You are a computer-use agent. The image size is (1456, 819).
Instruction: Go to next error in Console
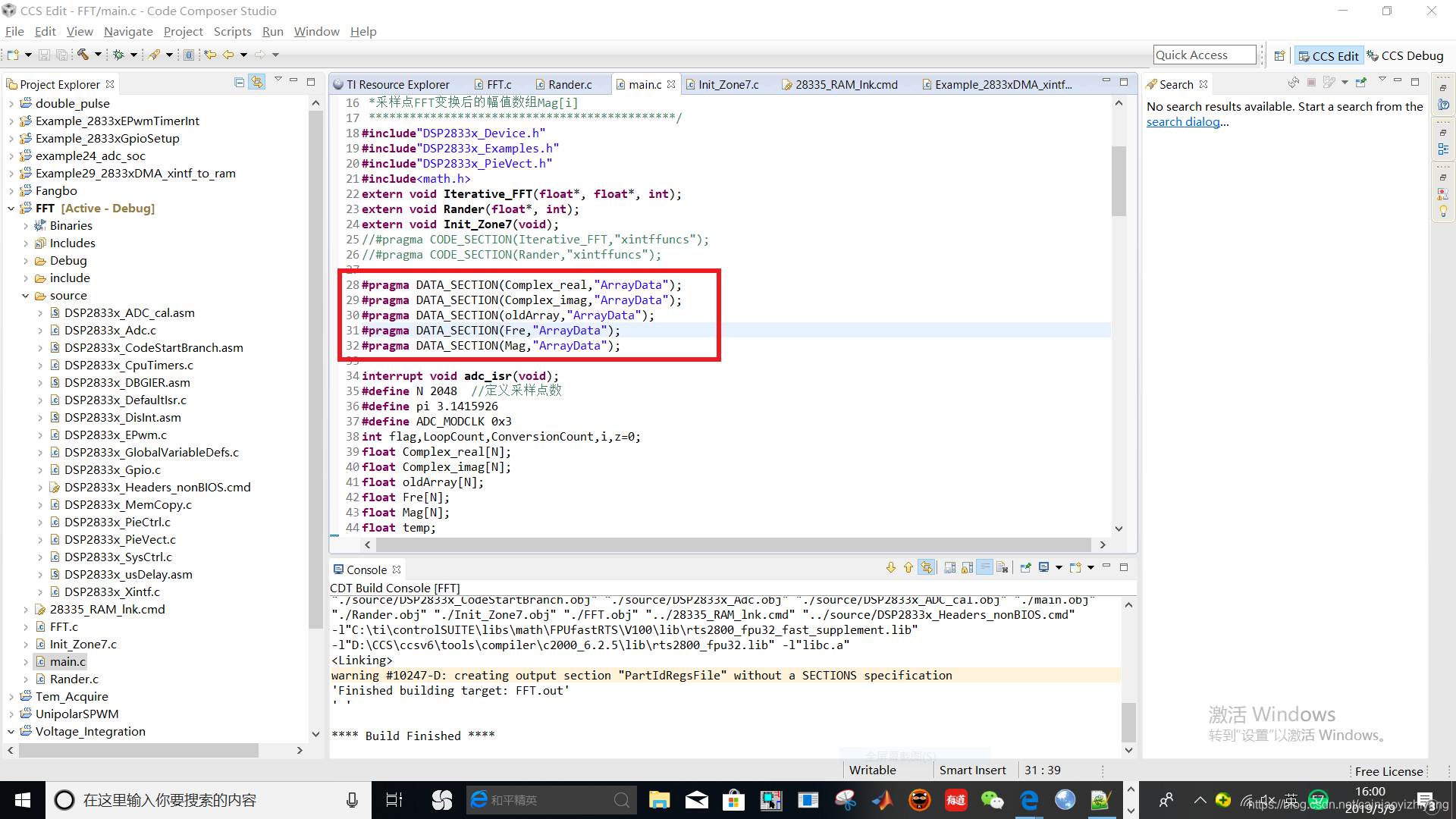[891, 567]
